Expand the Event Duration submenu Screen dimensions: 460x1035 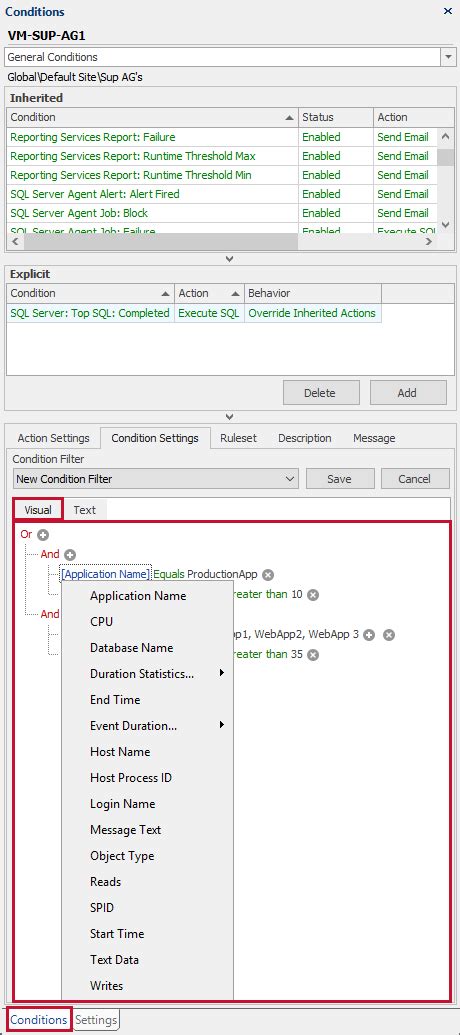tap(147, 726)
